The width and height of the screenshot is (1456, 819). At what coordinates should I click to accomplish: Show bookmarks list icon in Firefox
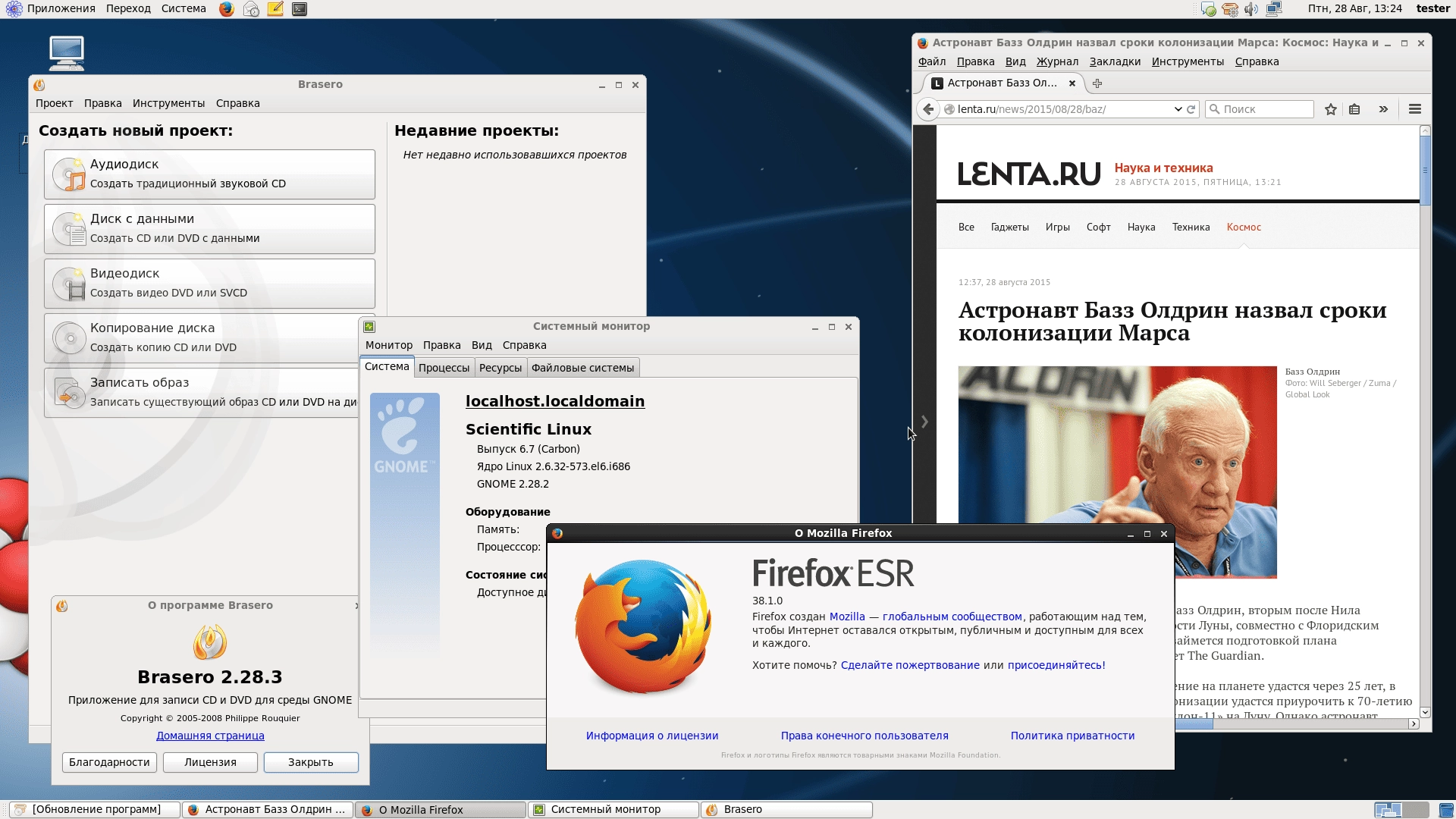click(1354, 109)
